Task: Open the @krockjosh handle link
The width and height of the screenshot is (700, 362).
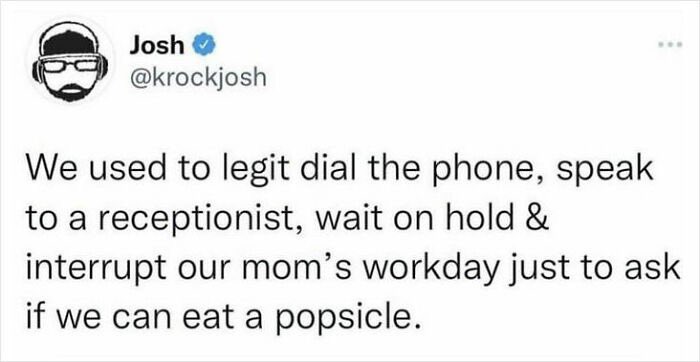Action: (x=197, y=79)
